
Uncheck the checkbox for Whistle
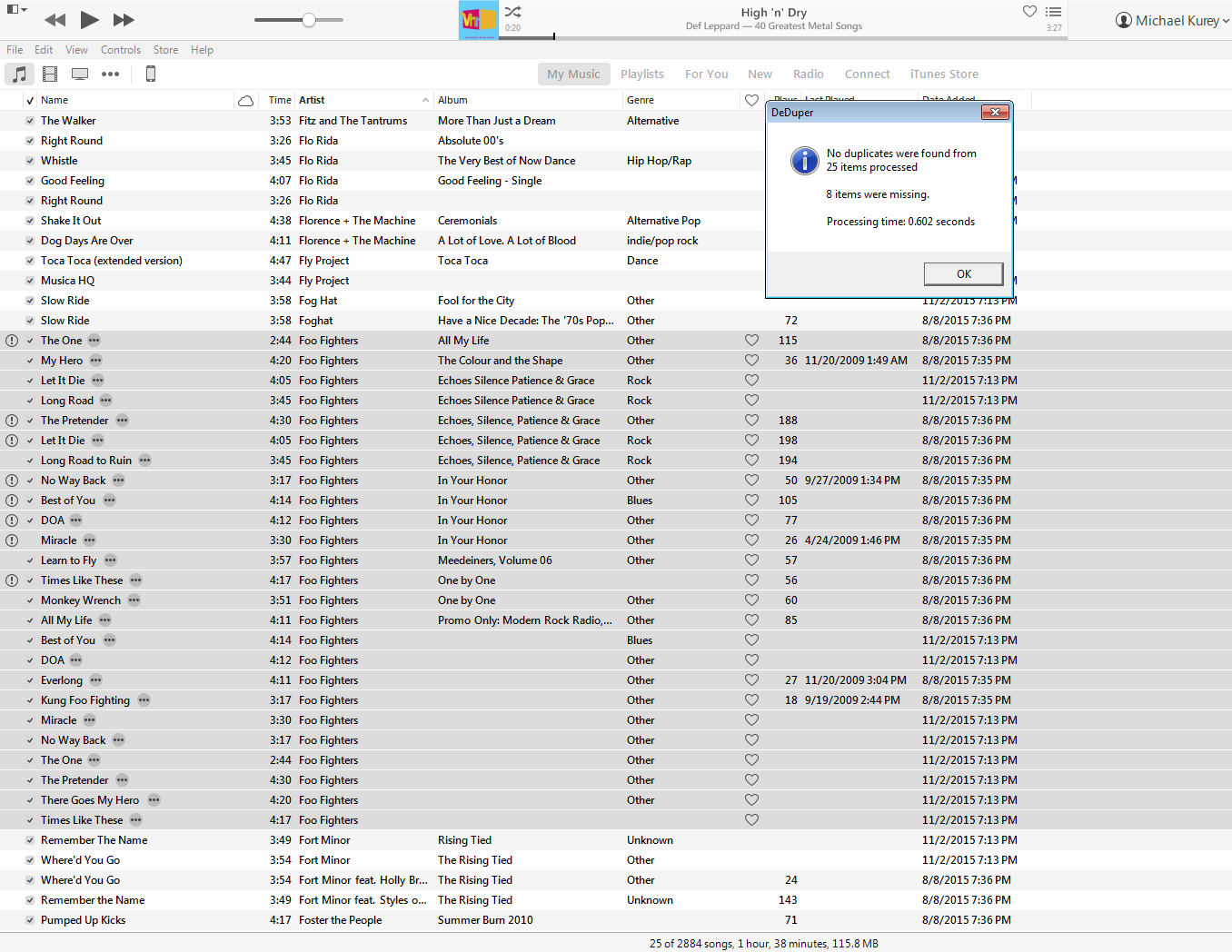[x=30, y=161]
